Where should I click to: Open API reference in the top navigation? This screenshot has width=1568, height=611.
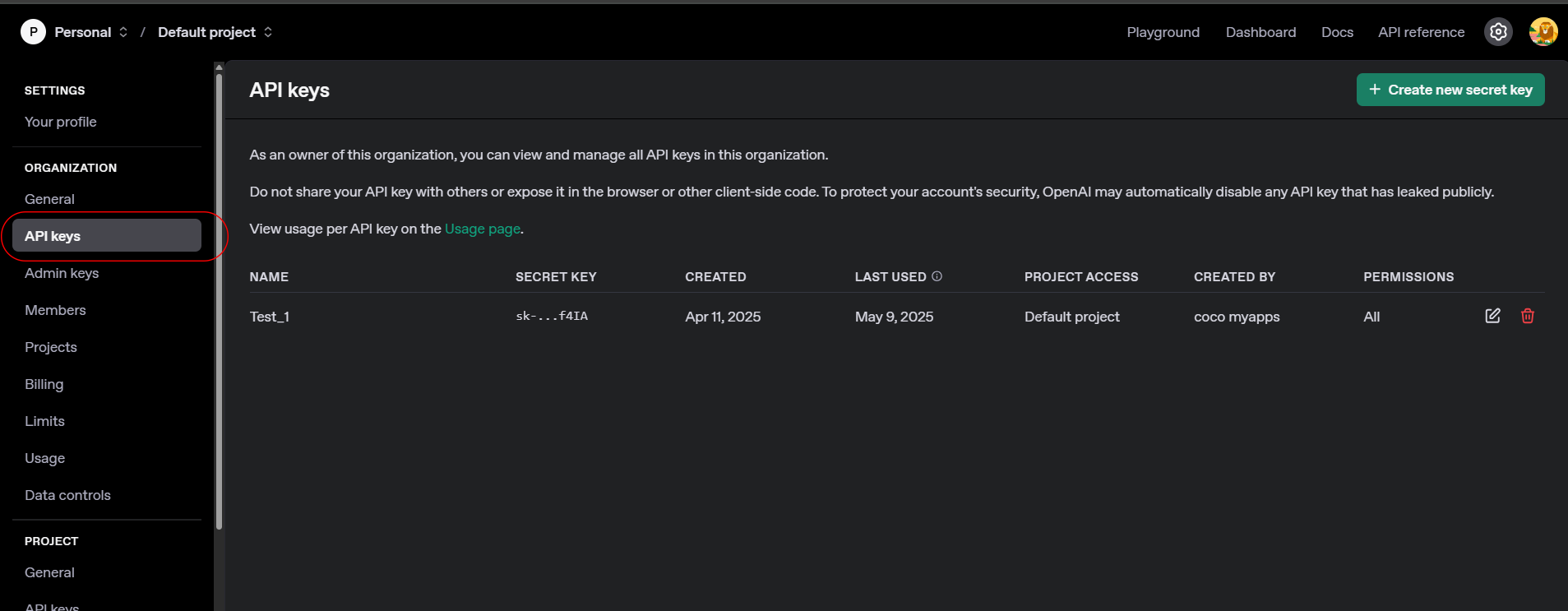pos(1421,32)
